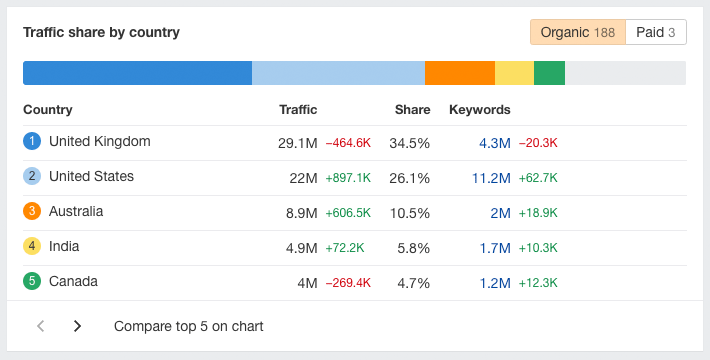Click the orange number 3 badge

click(x=32, y=211)
